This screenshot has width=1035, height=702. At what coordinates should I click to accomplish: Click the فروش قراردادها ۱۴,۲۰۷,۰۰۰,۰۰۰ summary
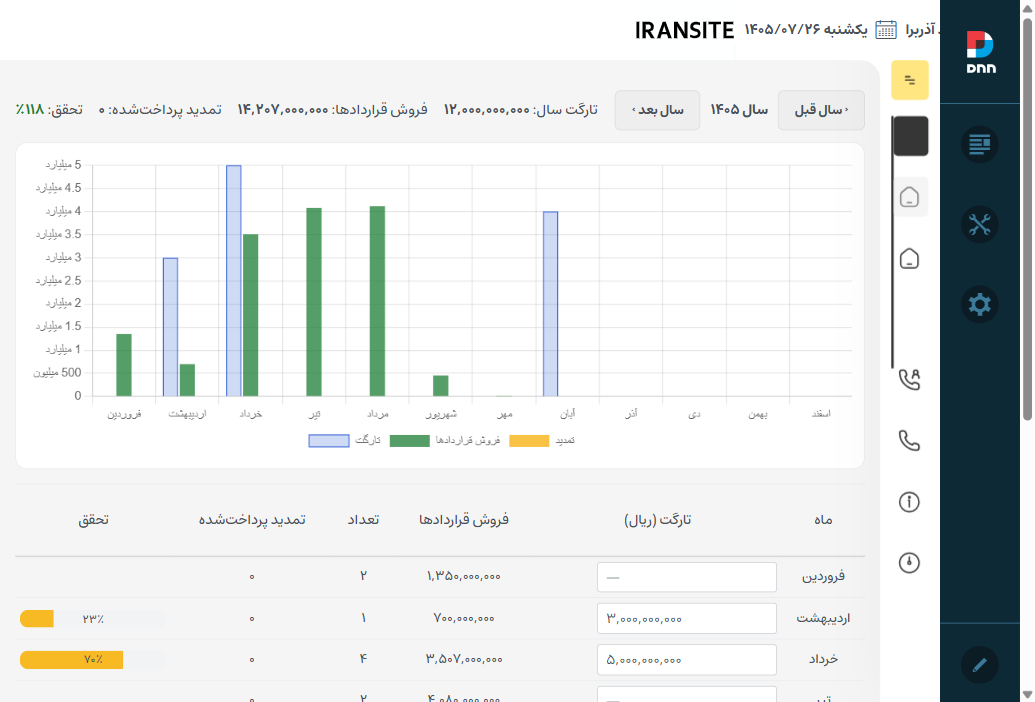coord(333,110)
